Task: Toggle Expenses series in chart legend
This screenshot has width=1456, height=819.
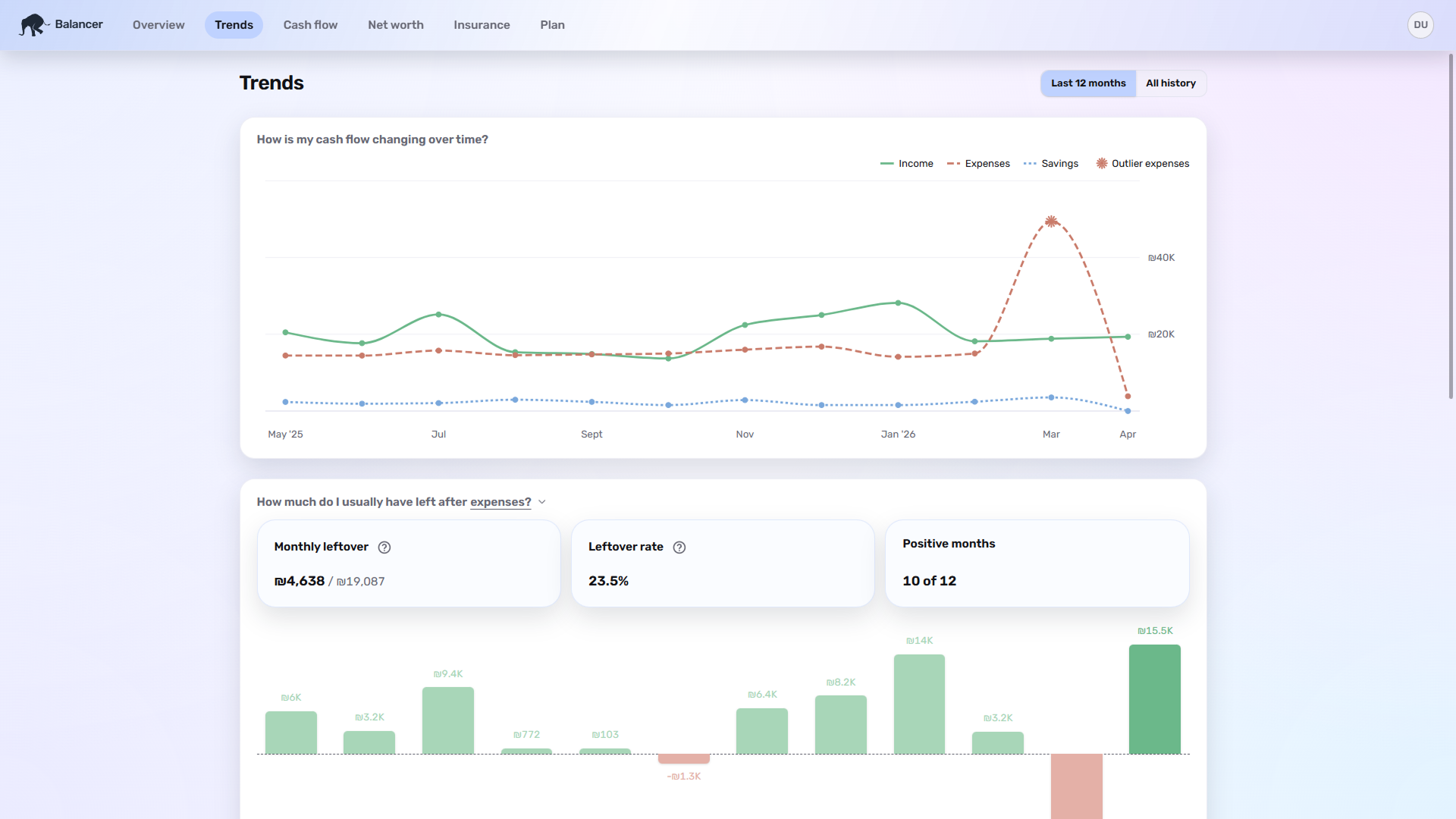Action: coord(978,164)
